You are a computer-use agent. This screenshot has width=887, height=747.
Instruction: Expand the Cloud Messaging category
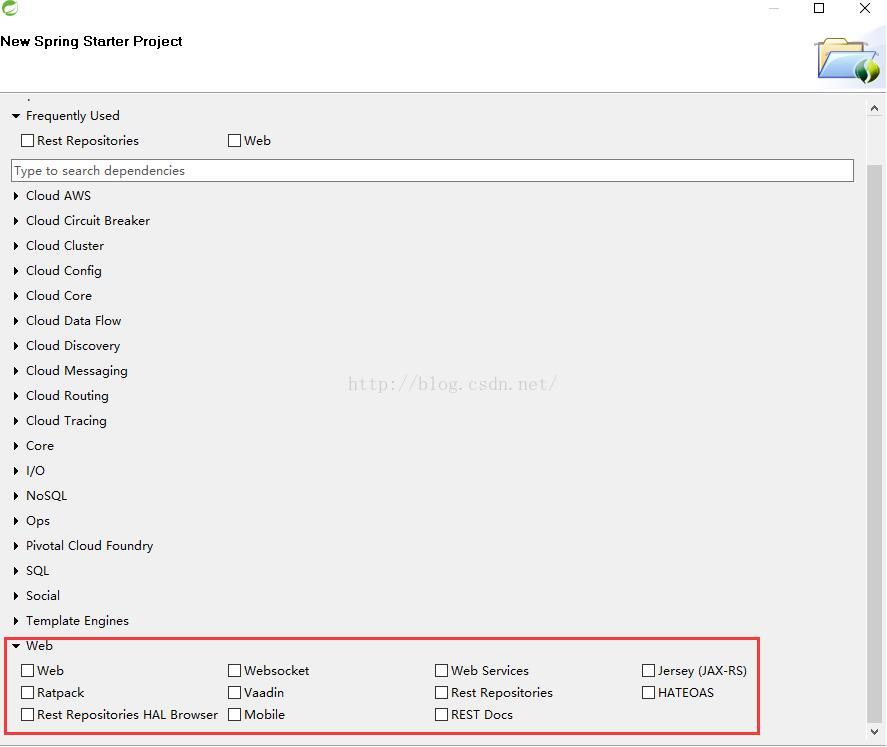point(16,370)
